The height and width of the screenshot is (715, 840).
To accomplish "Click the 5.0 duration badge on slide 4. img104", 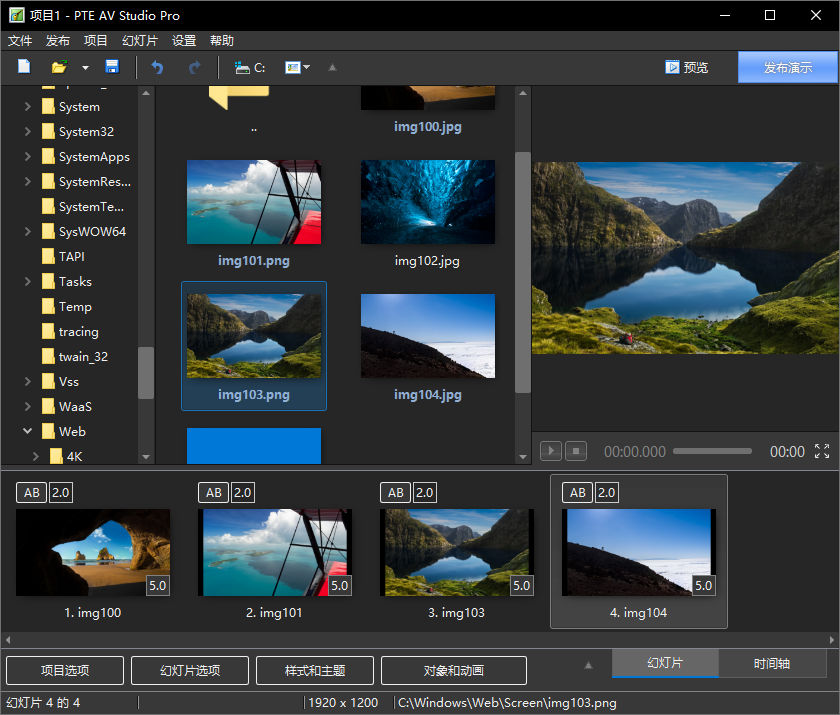I will coord(703,585).
